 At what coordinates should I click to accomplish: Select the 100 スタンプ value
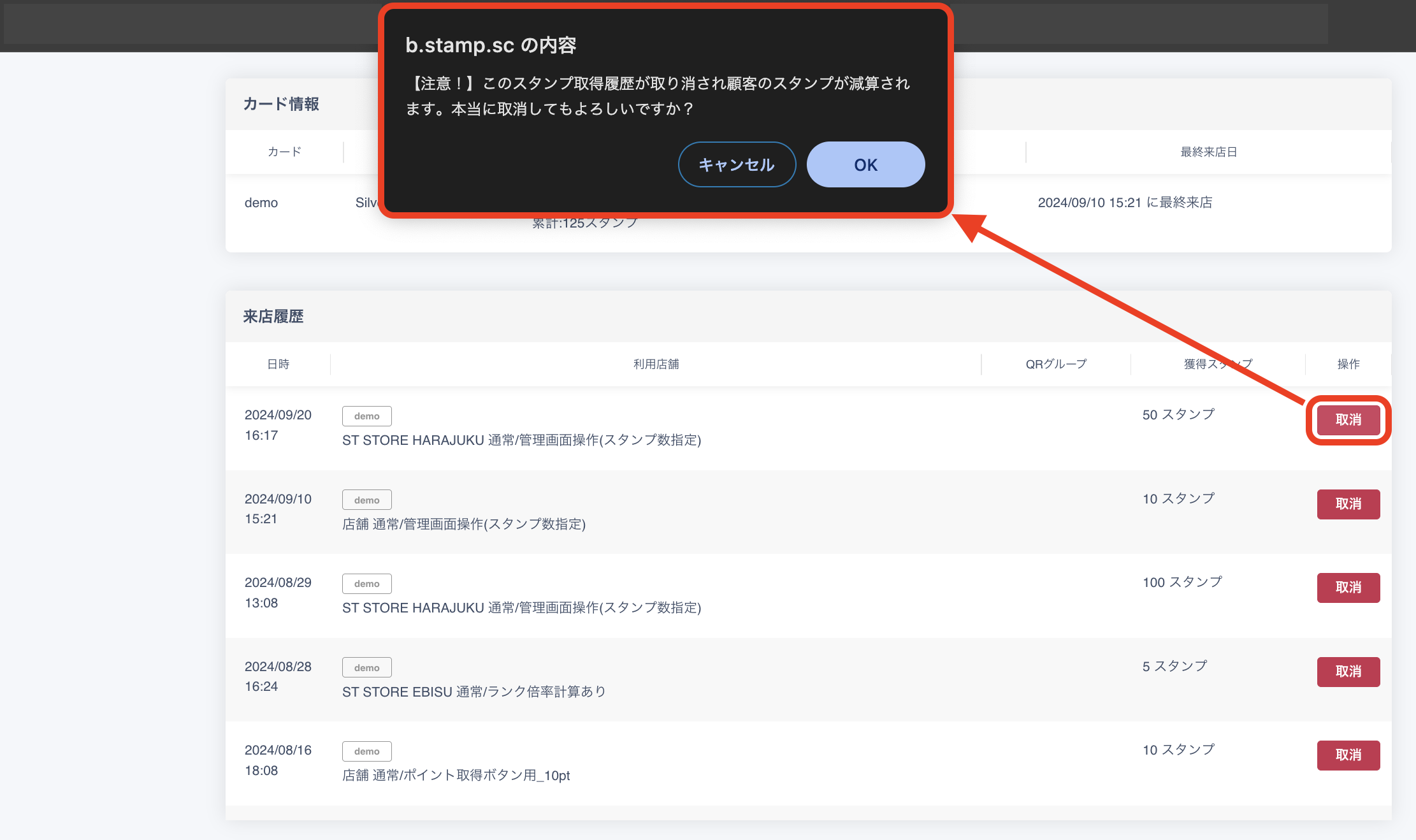point(1182,583)
